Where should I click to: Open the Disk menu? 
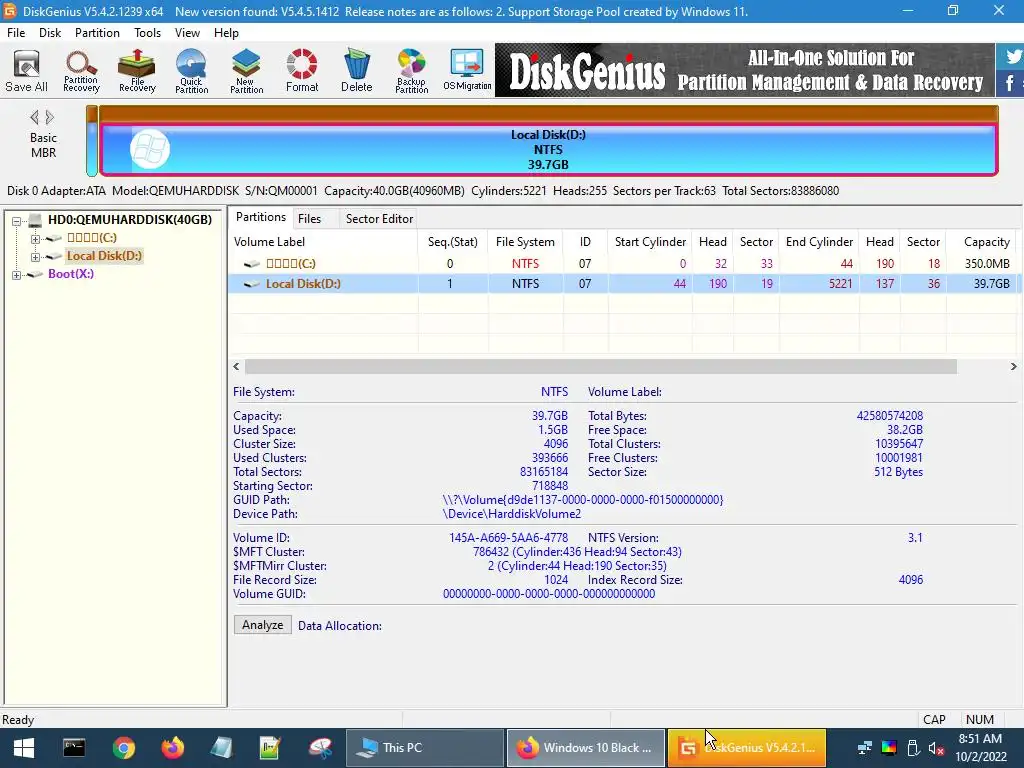[50, 33]
